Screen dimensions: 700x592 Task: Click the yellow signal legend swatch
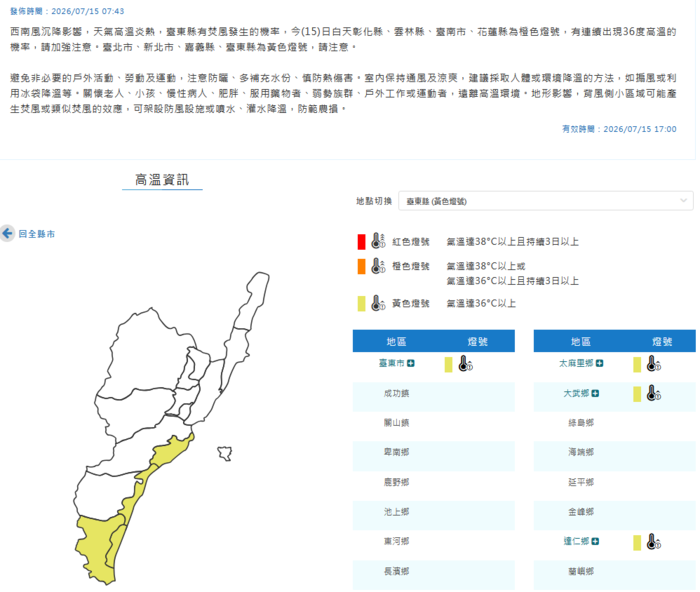coord(361,304)
